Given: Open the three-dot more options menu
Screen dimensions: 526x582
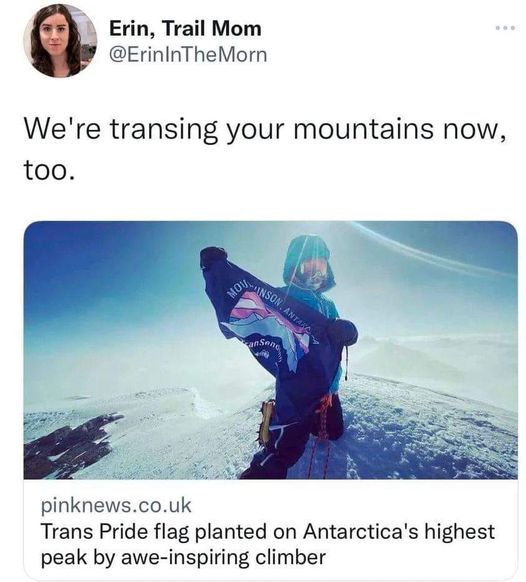Looking at the screenshot, I should coord(506,28).
